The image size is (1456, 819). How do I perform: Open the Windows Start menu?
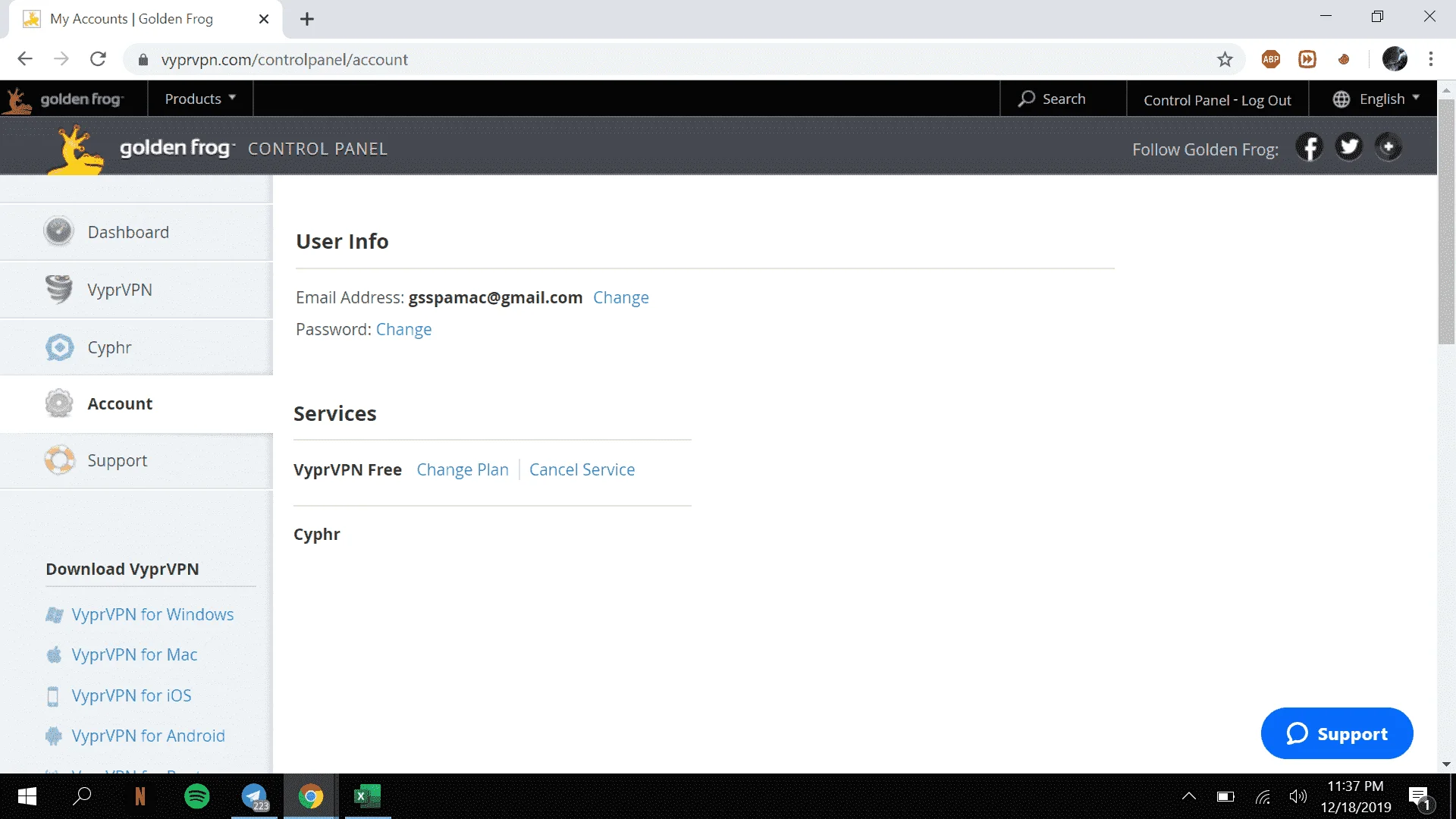27,796
